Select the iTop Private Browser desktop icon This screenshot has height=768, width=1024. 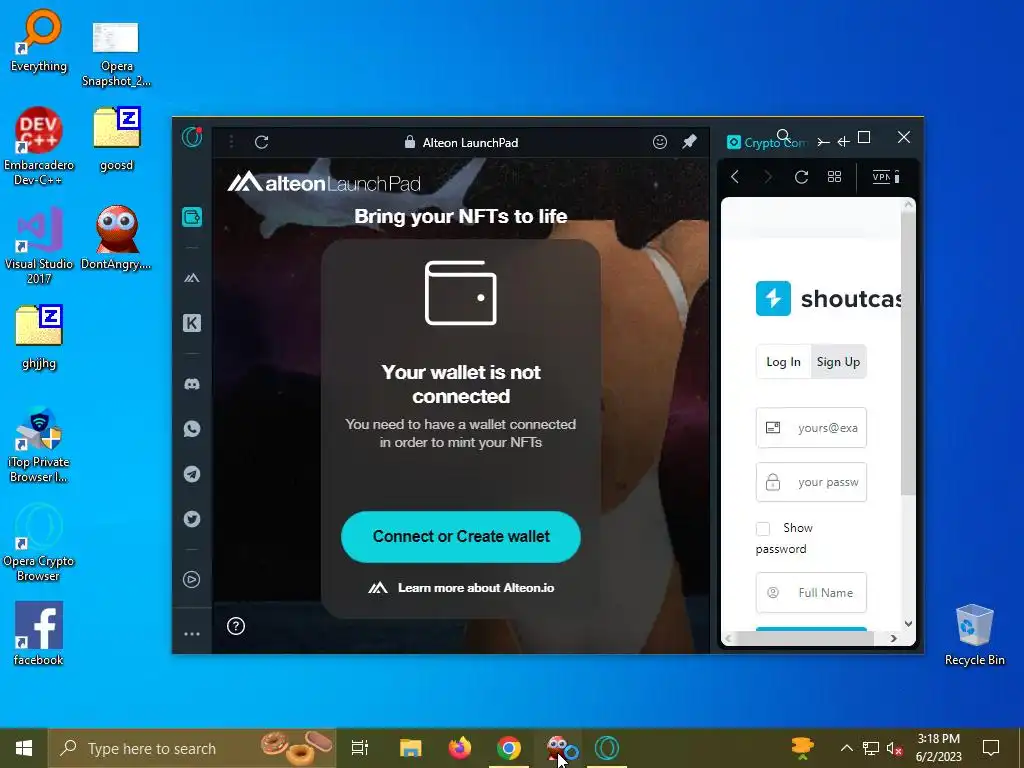pos(39,445)
